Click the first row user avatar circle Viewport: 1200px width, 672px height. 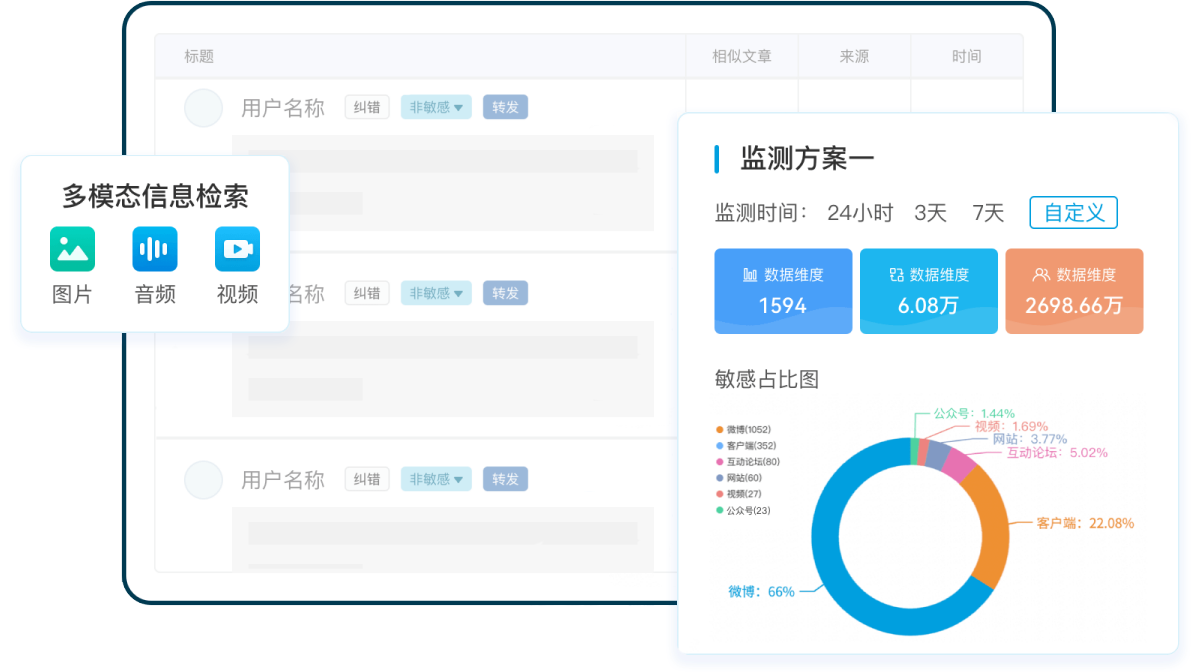pos(203,108)
